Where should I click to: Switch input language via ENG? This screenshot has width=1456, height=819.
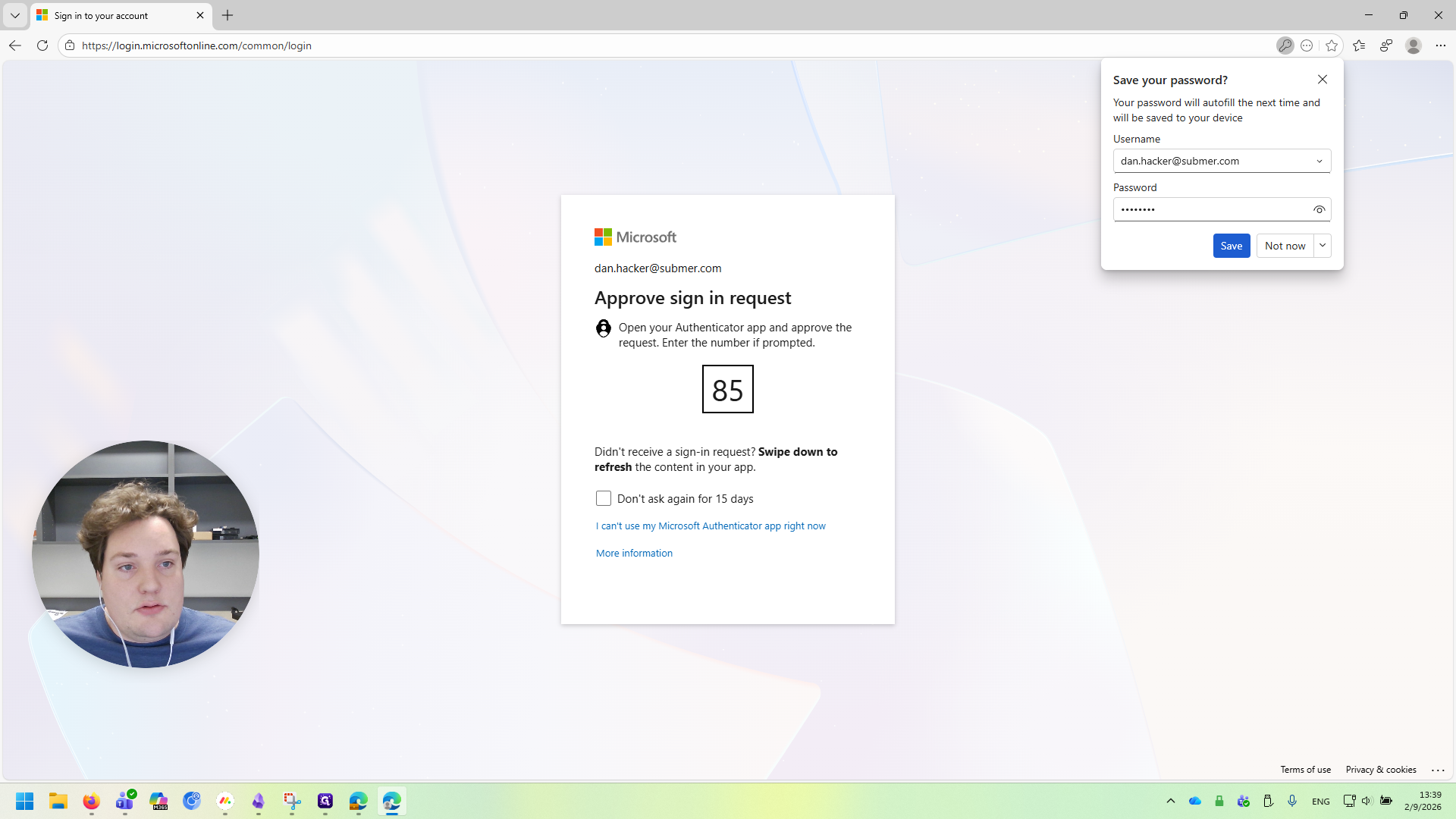pos(1320,802)
